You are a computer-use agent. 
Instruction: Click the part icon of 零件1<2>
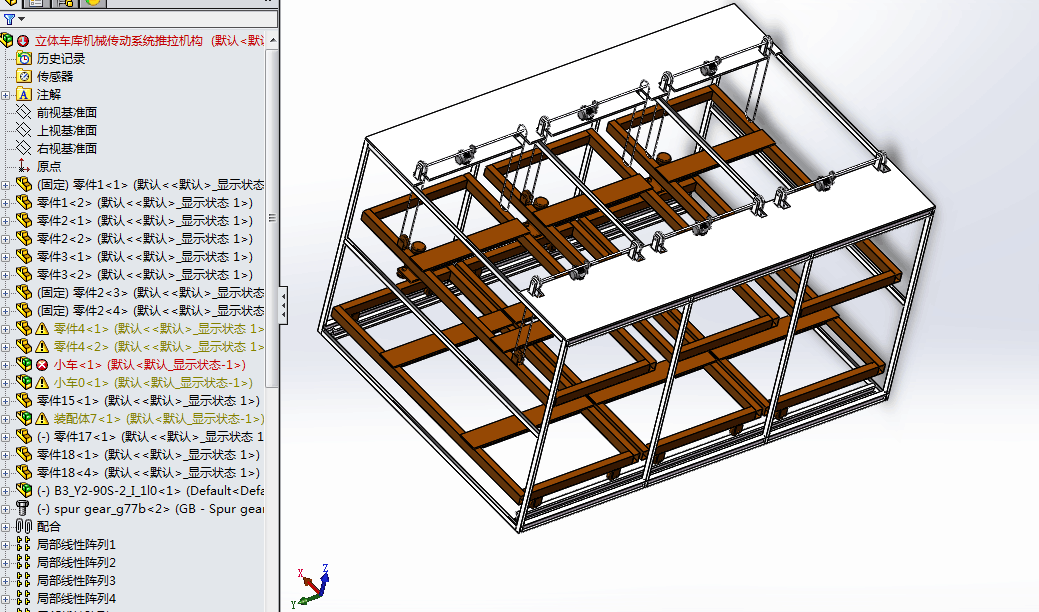[24, 202]
